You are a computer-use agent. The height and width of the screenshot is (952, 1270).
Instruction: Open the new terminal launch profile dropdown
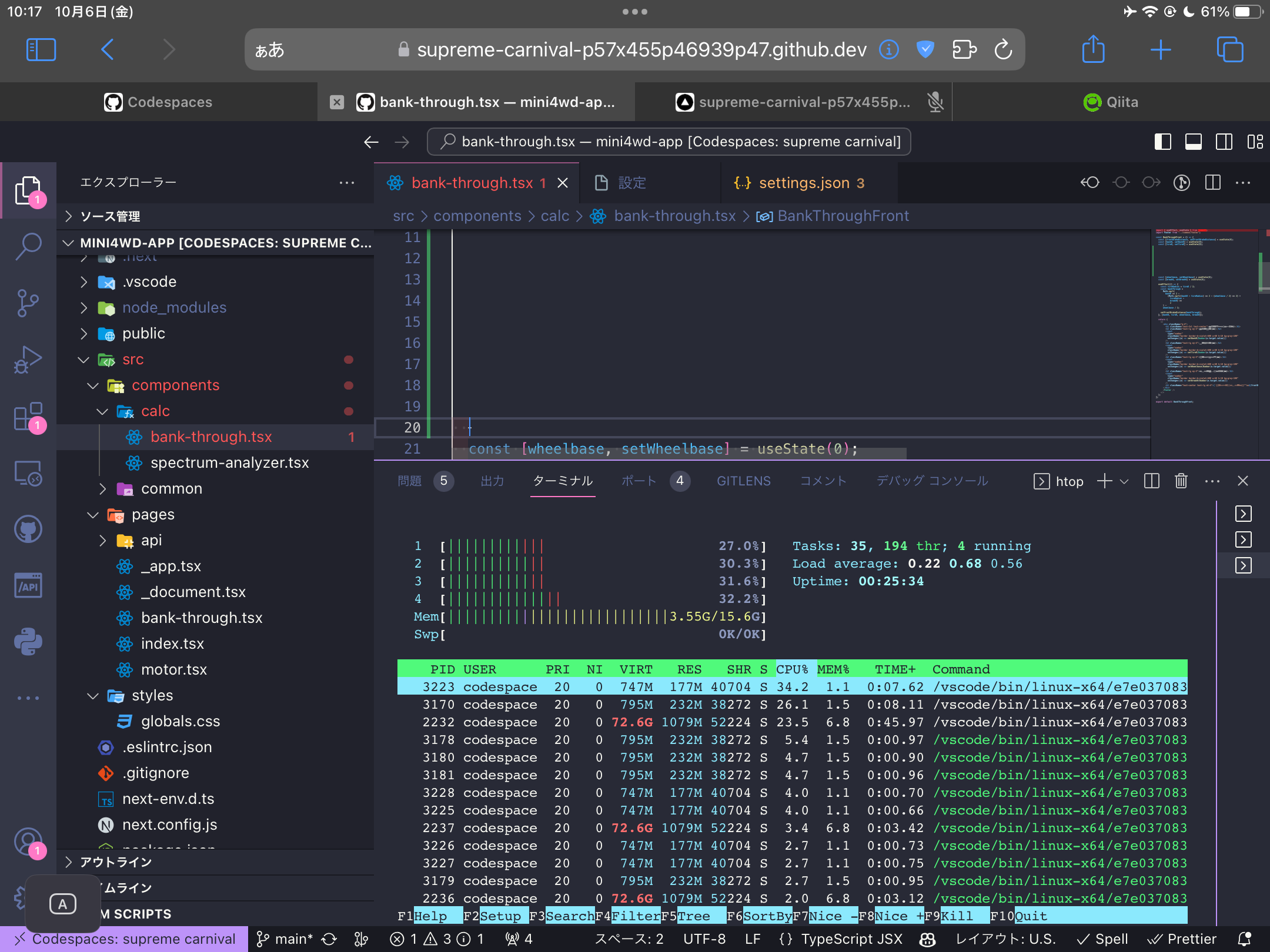pos(1124,481)
